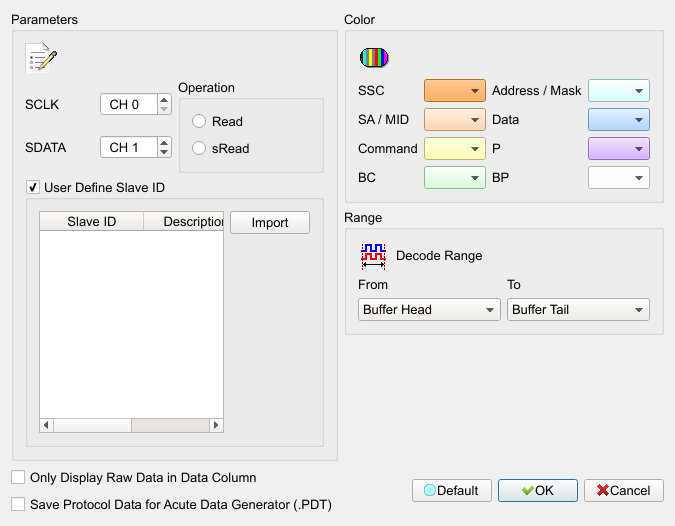This screenshot has height=526, width=675.
Task: Click the Default button
Action: pos(452,490)
